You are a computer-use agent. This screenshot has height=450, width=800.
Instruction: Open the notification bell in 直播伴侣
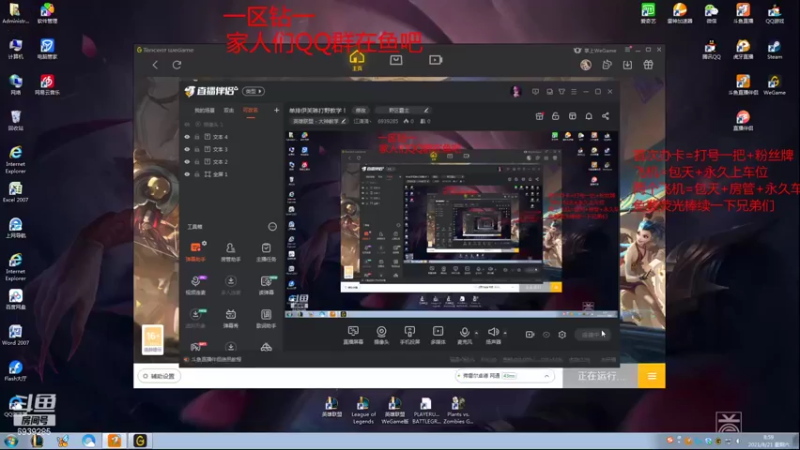(589, 116)
